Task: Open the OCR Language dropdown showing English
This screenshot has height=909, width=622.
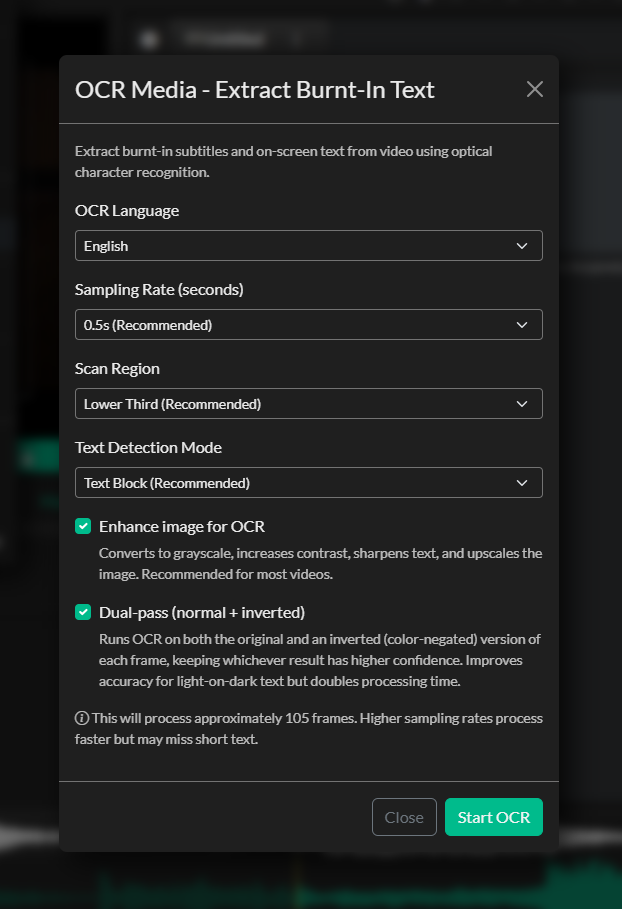Action: coord(308,245)
